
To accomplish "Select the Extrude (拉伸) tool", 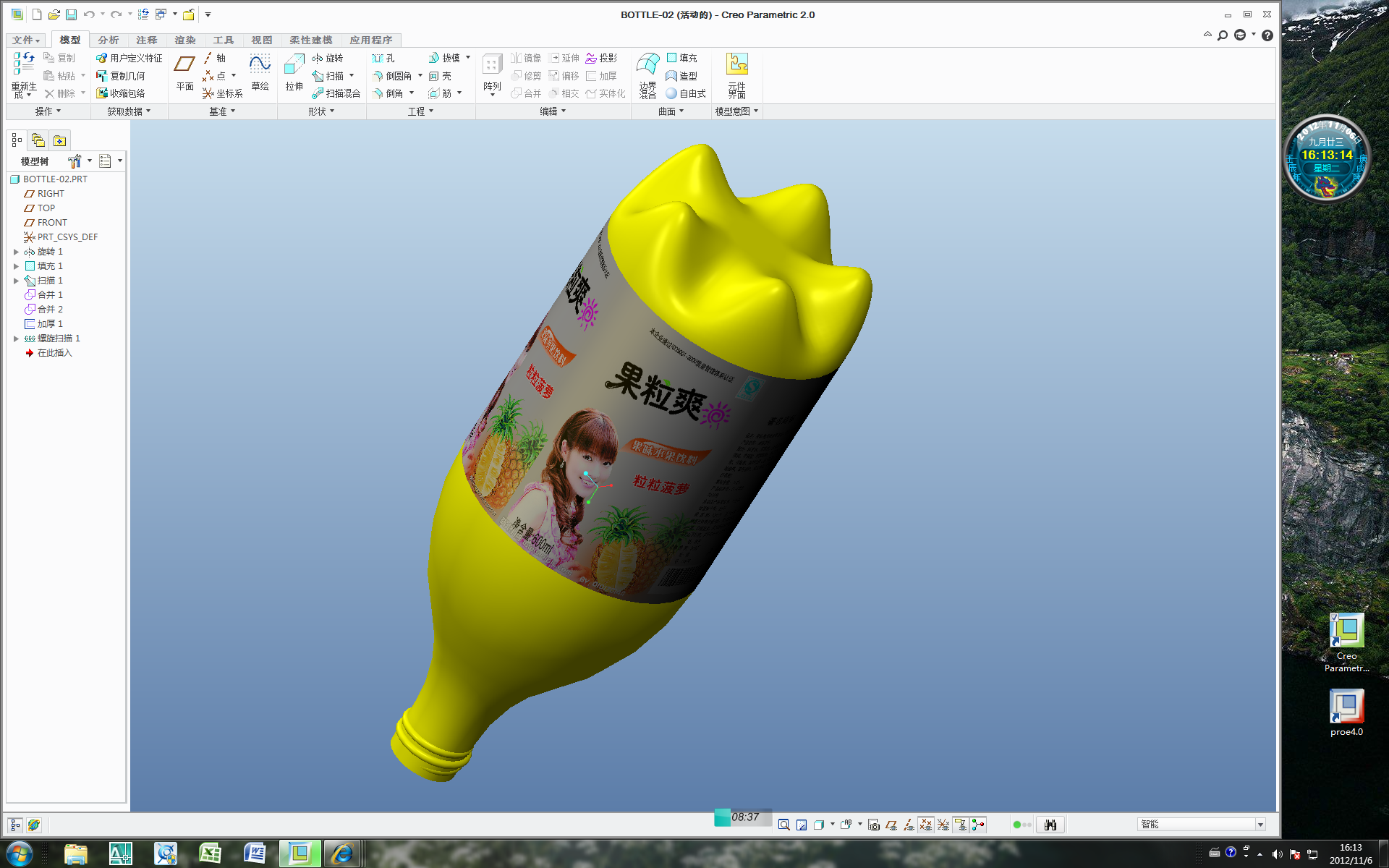I will pos(294,72).
